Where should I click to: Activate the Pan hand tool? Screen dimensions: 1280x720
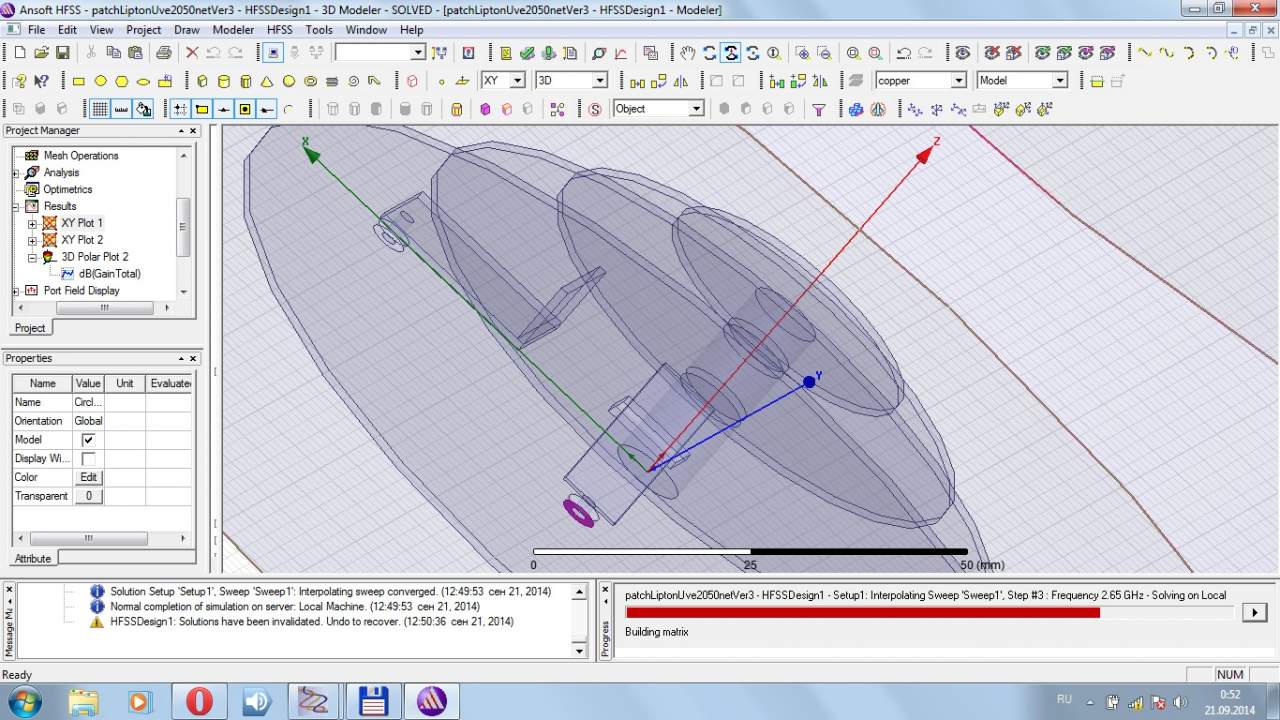point(687,53)
